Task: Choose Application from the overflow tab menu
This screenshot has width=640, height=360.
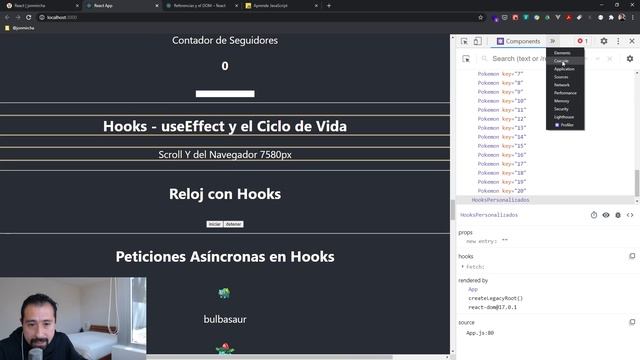Action: click(565, 69)
